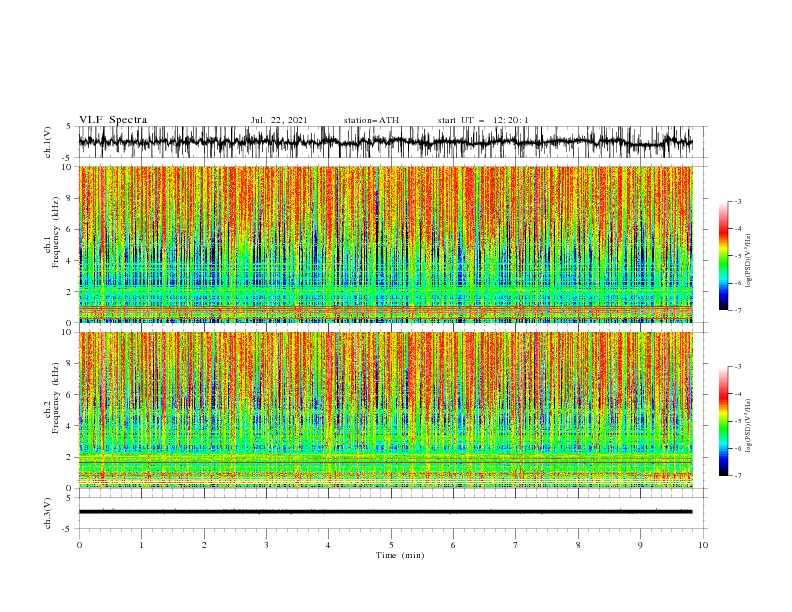Image resolution: width=792 pixels, height=612 pixels.
Task: Click the "ch.3(V)" axis label
Action: pos(48,513)
